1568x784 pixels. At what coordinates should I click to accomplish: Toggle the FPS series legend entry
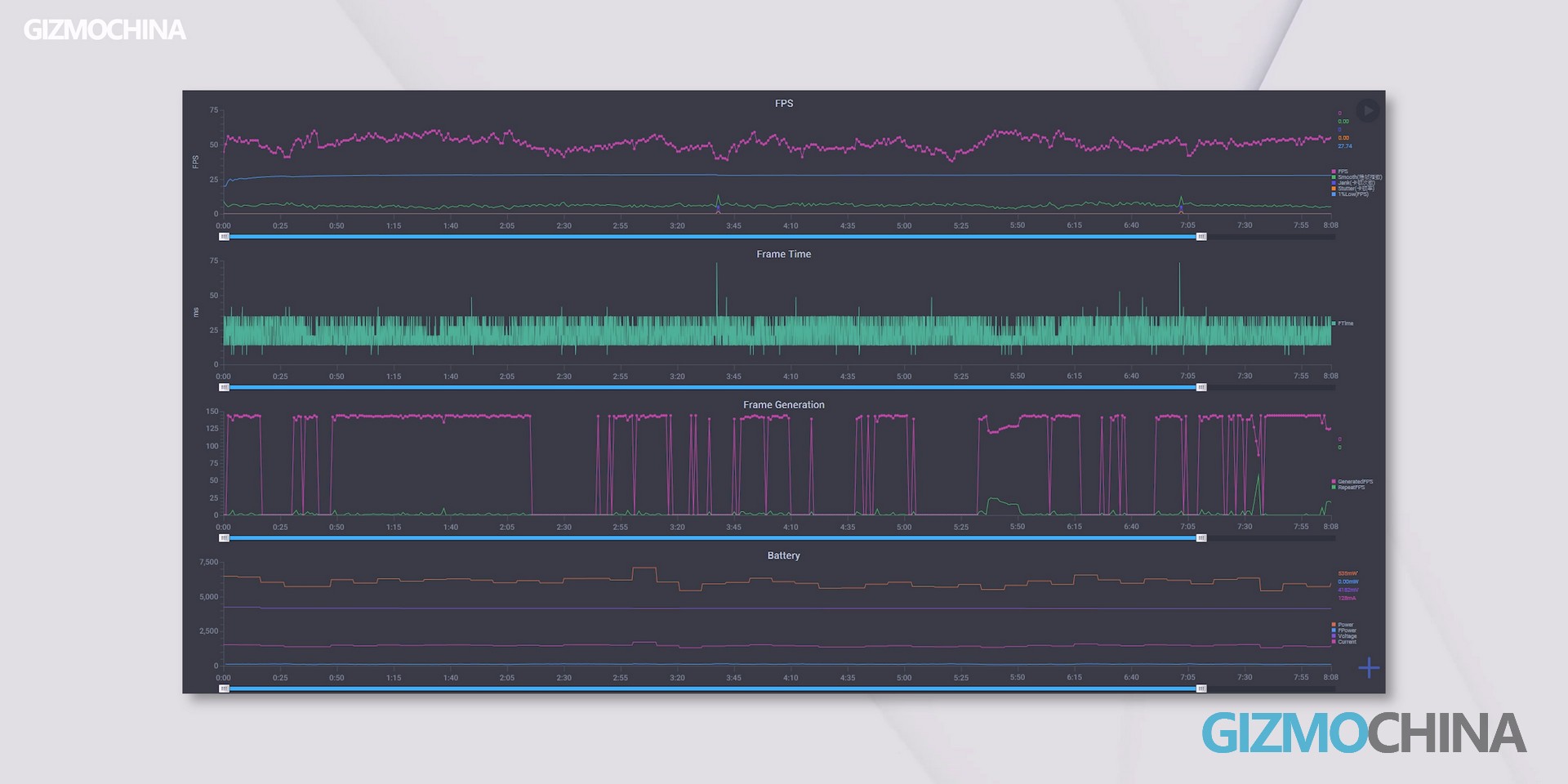pos(1343,171)
